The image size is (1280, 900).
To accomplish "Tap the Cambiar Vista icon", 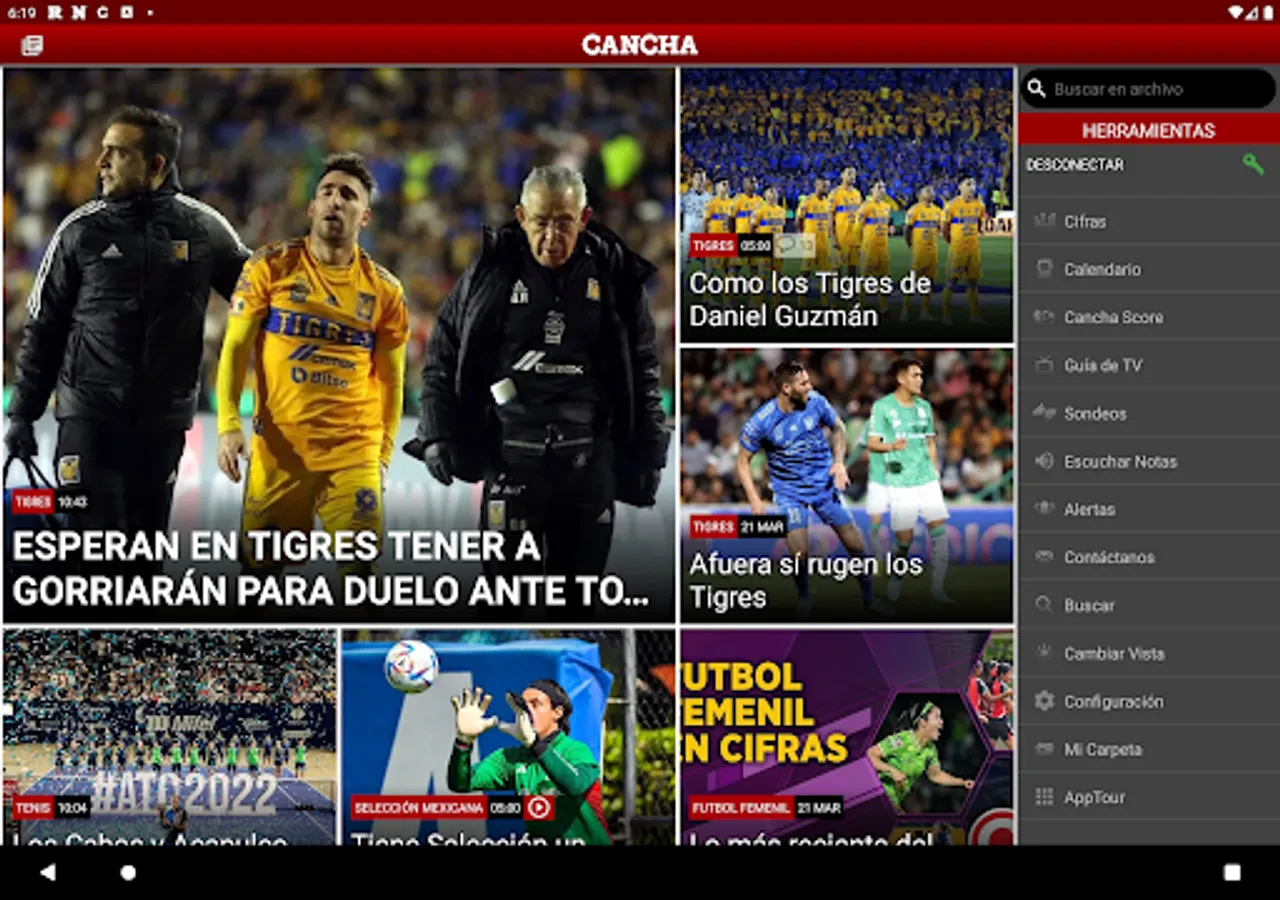I will click(1044, 652).
